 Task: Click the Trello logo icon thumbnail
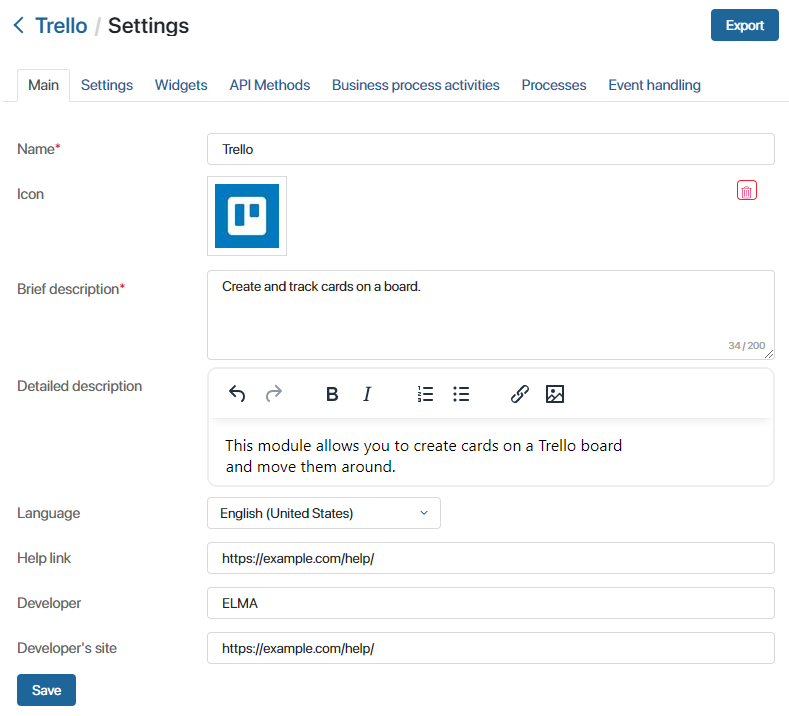[x=247, y=216]
